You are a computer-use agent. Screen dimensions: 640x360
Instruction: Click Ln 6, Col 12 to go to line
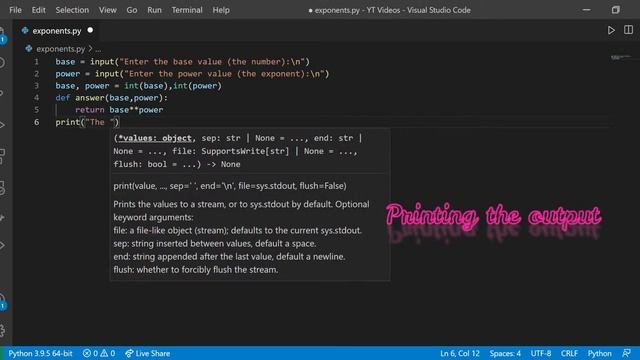click(x=460, y=353)
